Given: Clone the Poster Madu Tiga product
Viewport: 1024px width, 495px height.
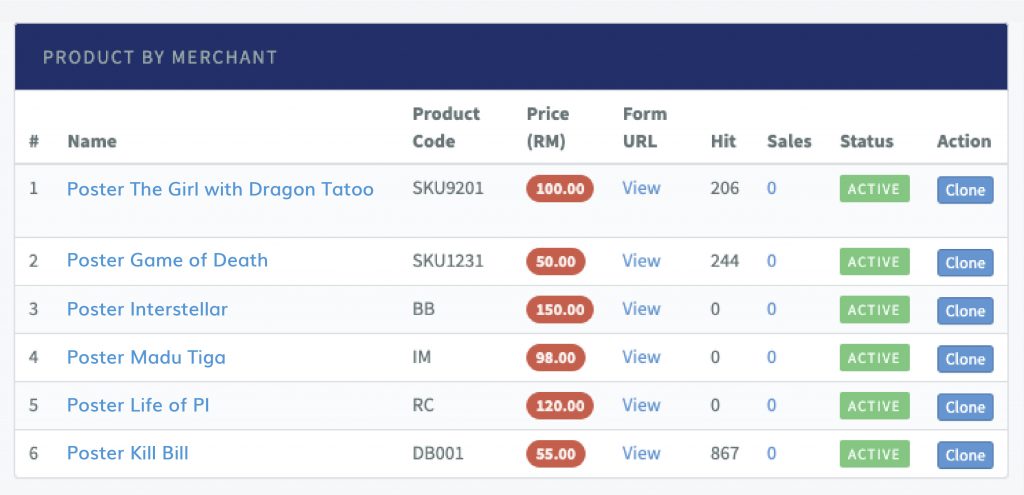Looking at the screenshot, I should click(x=965, y=359).
